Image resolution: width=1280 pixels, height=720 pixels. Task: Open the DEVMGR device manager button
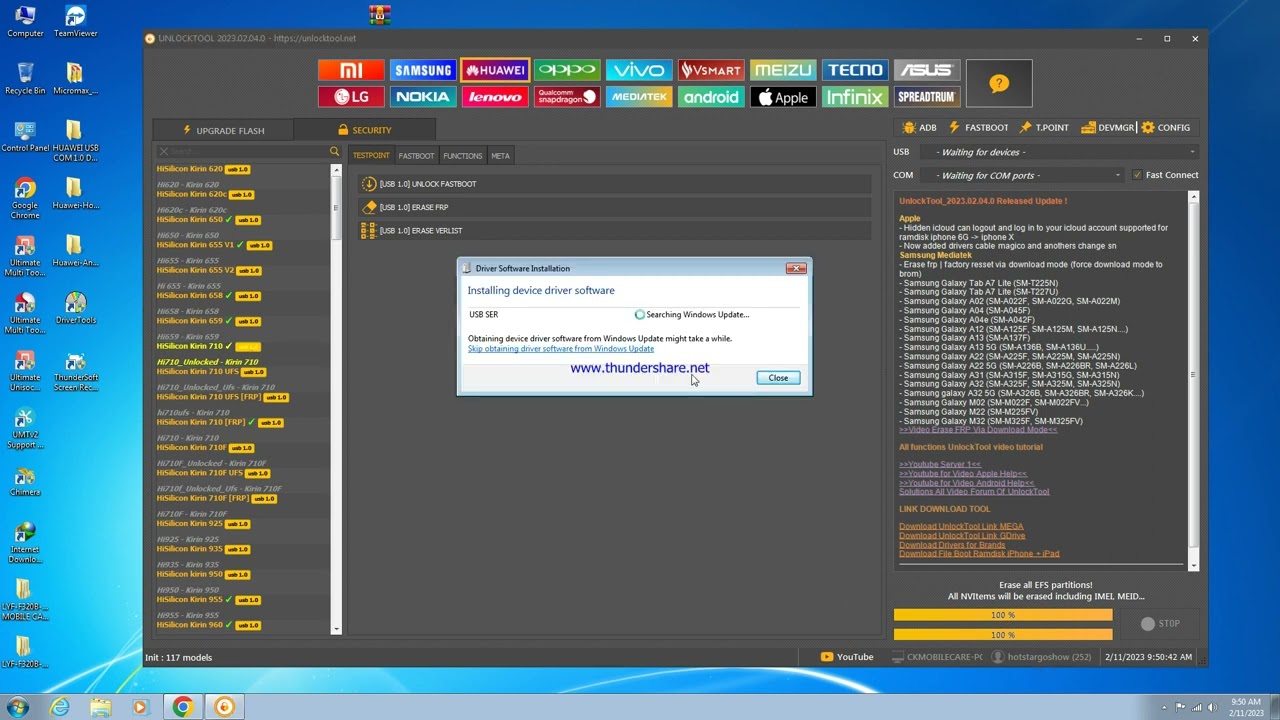(1108, 128)
